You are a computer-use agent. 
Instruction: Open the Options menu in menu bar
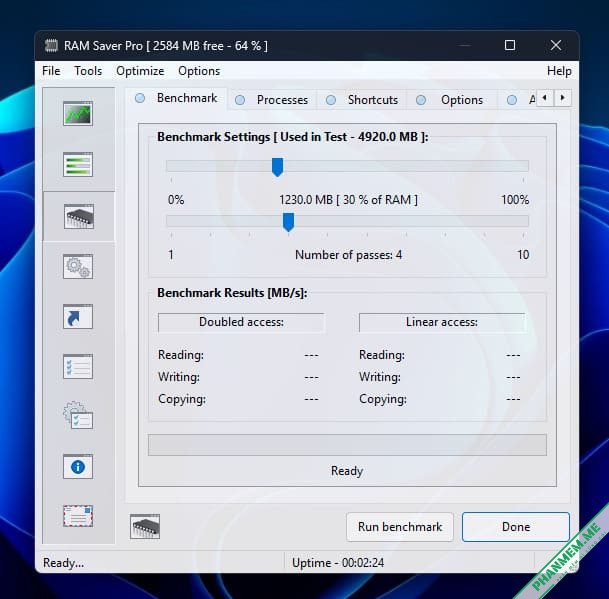pyautogui.click(x=199, y=71)
